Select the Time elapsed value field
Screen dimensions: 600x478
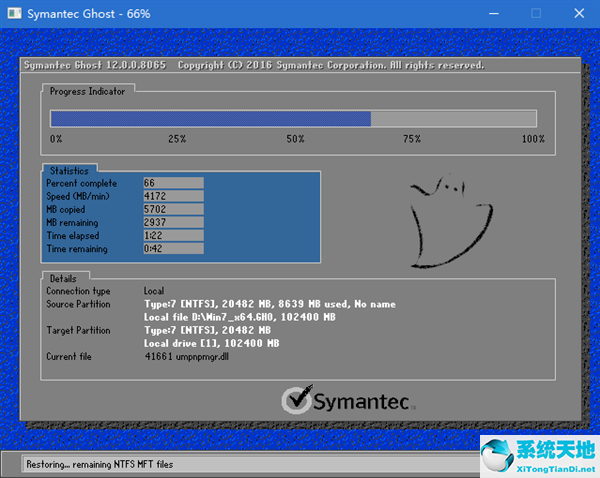click(x=173, y=235)
